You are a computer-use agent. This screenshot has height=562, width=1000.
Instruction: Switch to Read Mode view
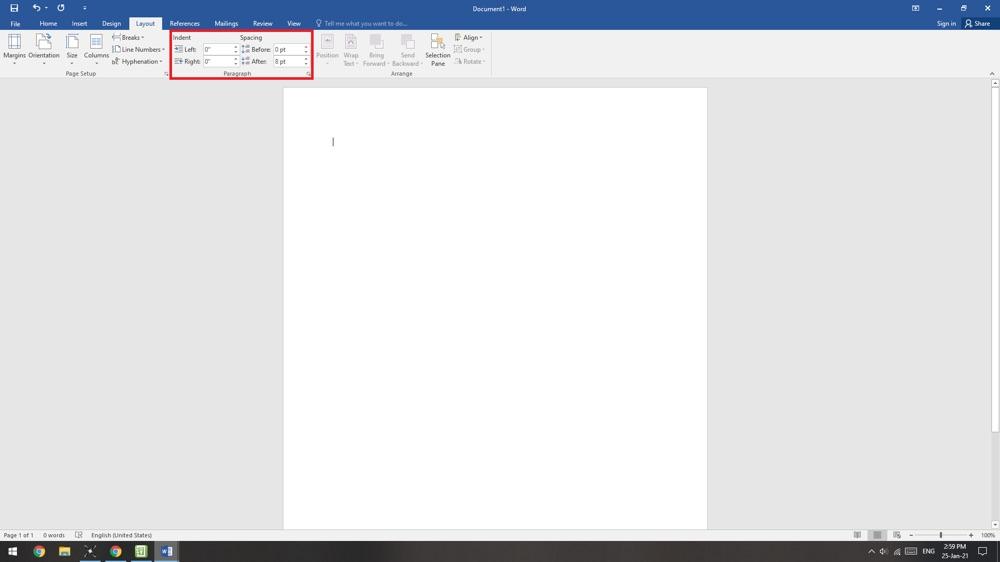857,535
